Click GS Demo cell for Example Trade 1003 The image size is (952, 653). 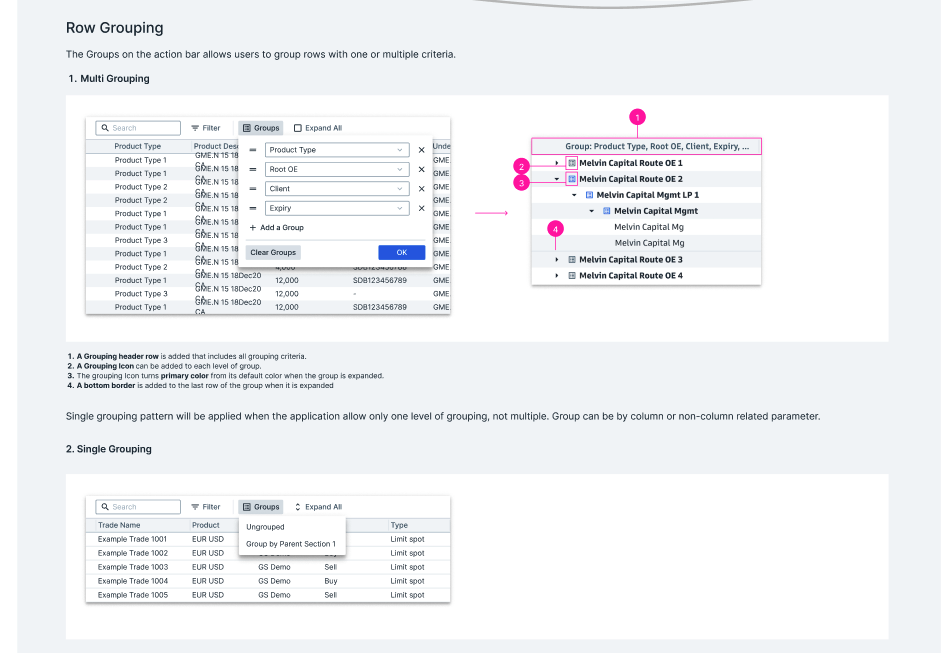[274, 567]
